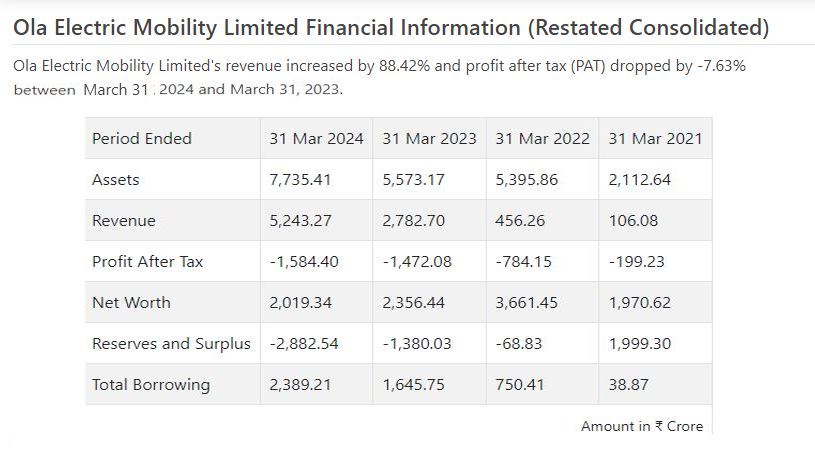Select the Reserves and Surplus row label
Viewport: 815px width, 457px height.
point(171,343)
